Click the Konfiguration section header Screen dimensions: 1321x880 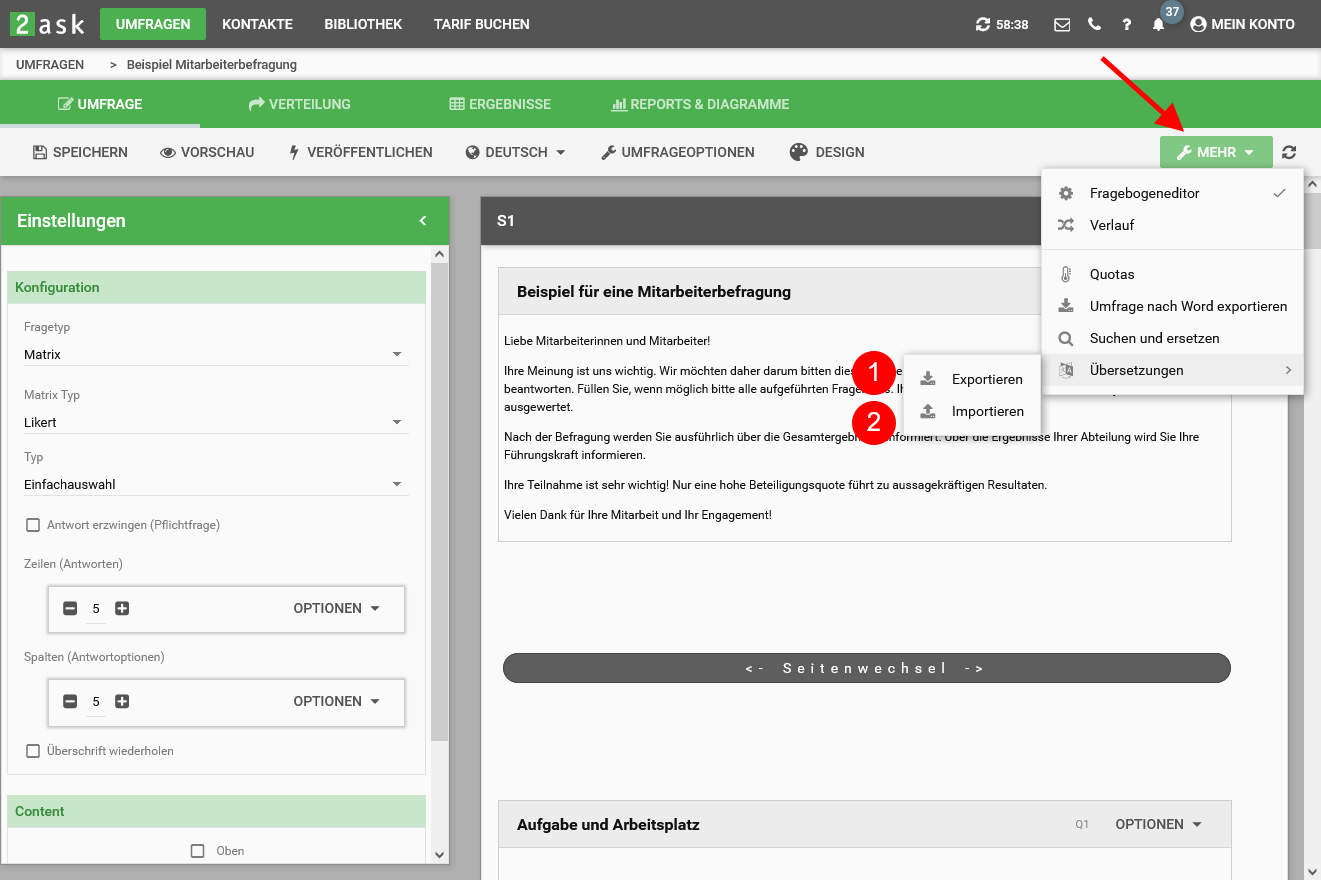pos(217,287)
